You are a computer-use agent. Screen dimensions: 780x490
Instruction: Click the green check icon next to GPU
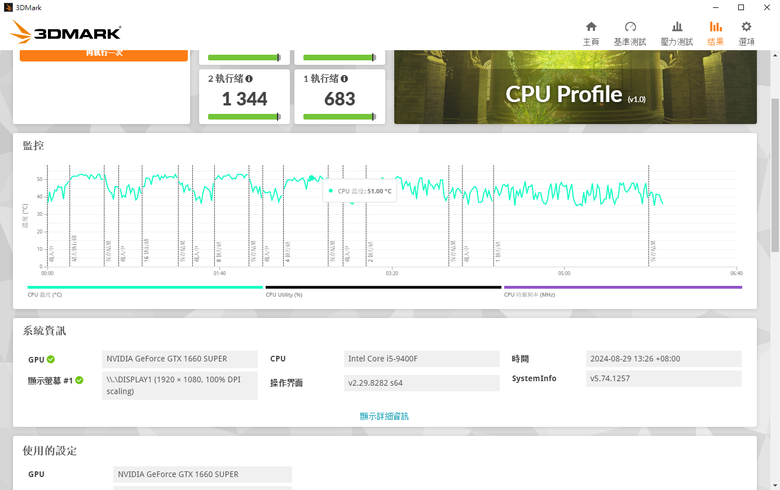tap(51, 359)
